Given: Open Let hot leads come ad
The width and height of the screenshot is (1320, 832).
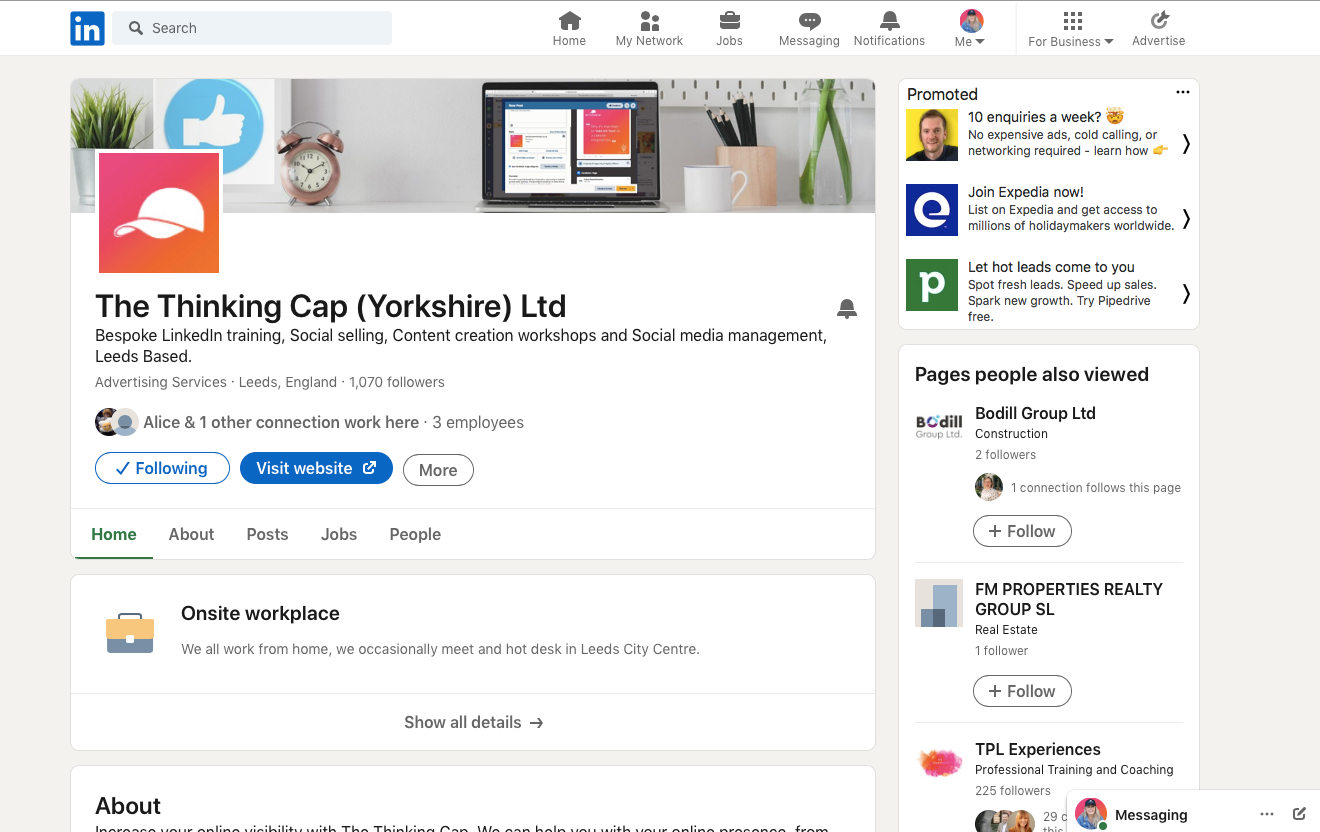Looking at the screenshot, I should (1051, 267).
